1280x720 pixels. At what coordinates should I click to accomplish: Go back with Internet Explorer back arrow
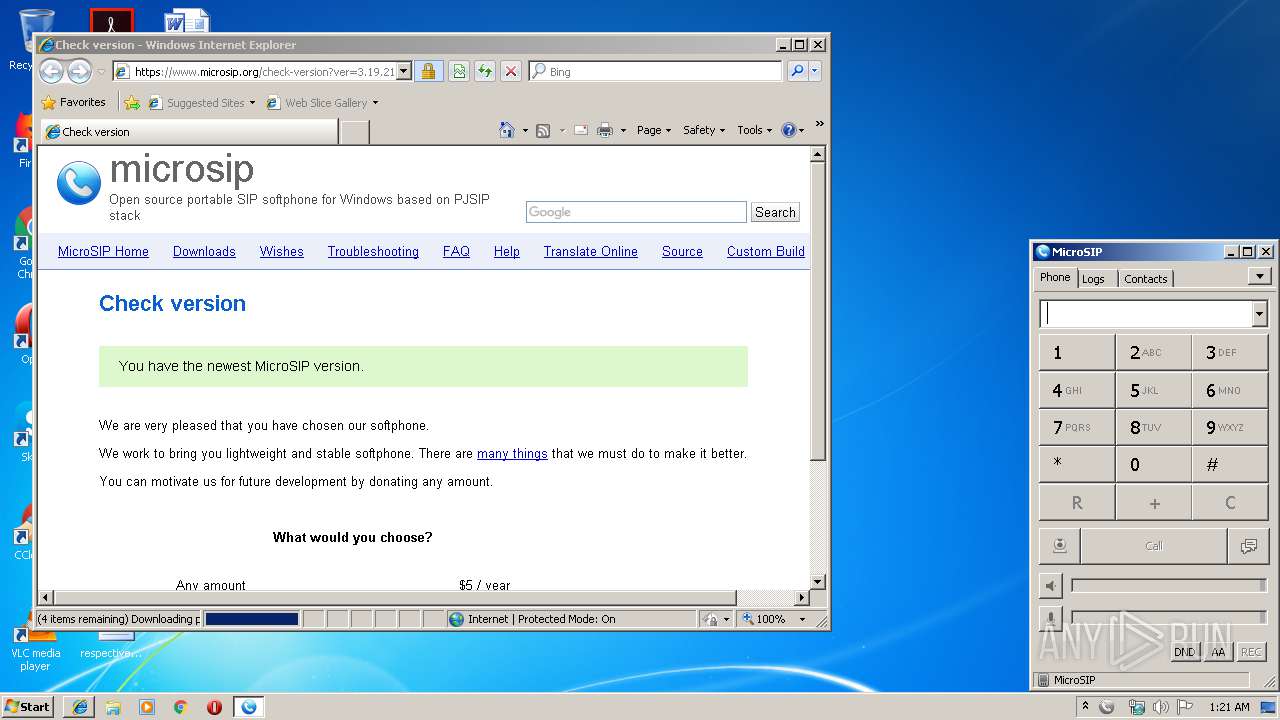coord(51,71)
